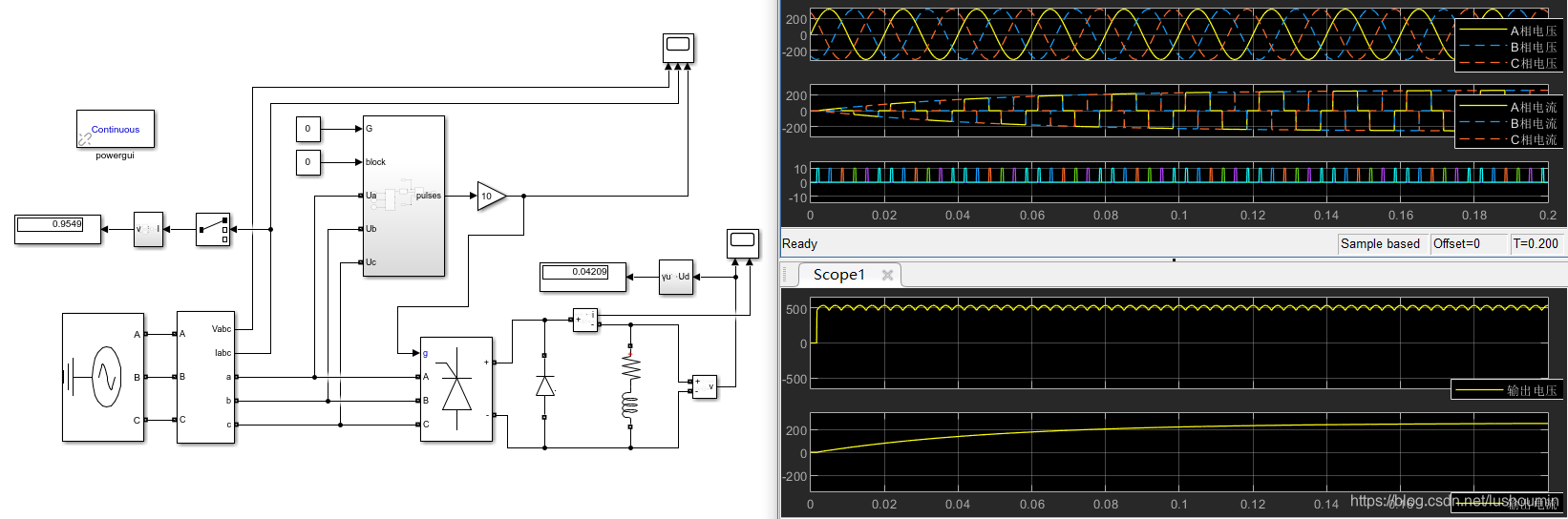Select the V I measurement block beside 0.9549 display
The height and width of the screenshot is (519, 1568).
click(148, 229)
